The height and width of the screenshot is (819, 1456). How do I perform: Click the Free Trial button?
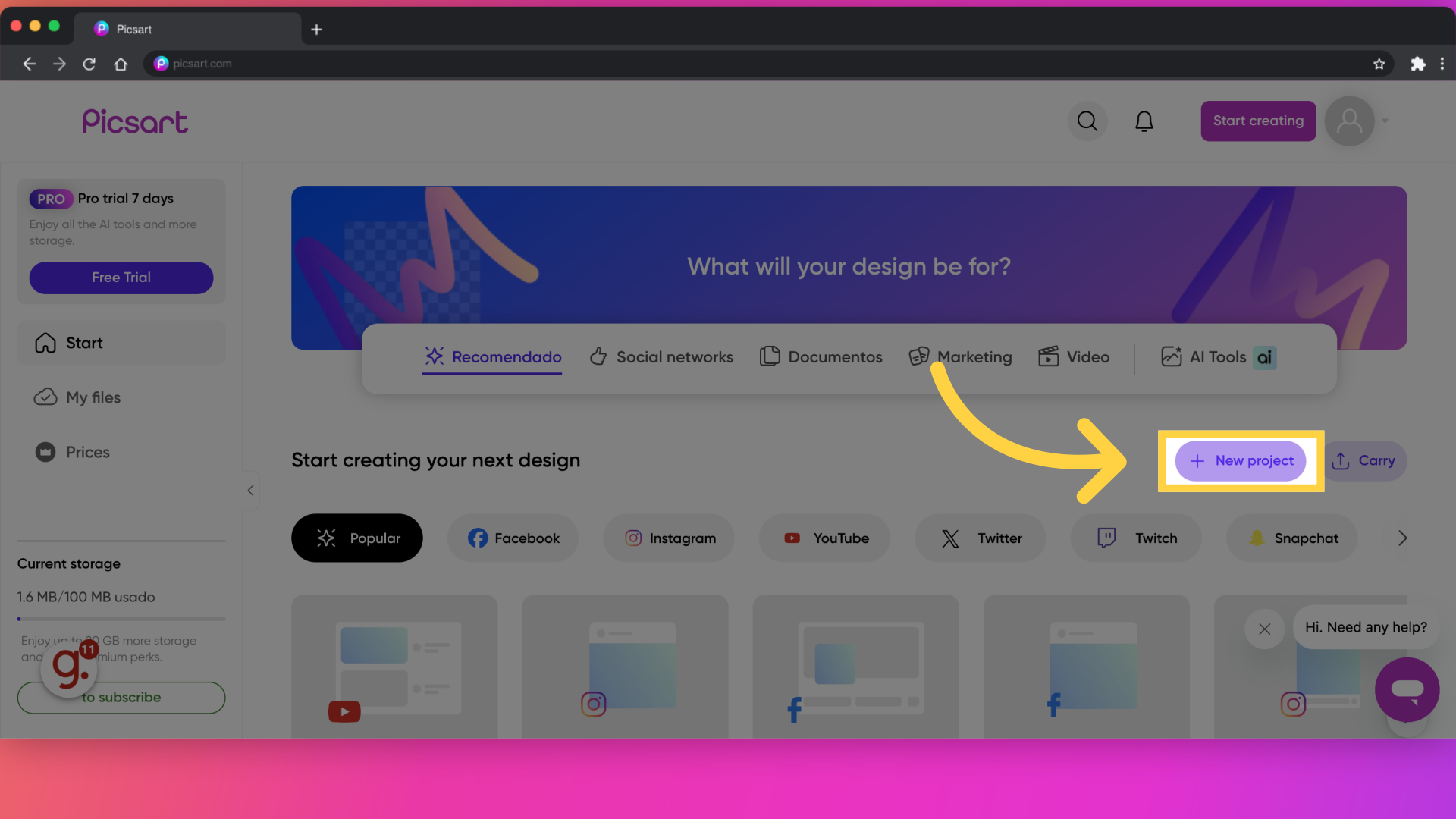pyautogui.click(x=120, y=277)
